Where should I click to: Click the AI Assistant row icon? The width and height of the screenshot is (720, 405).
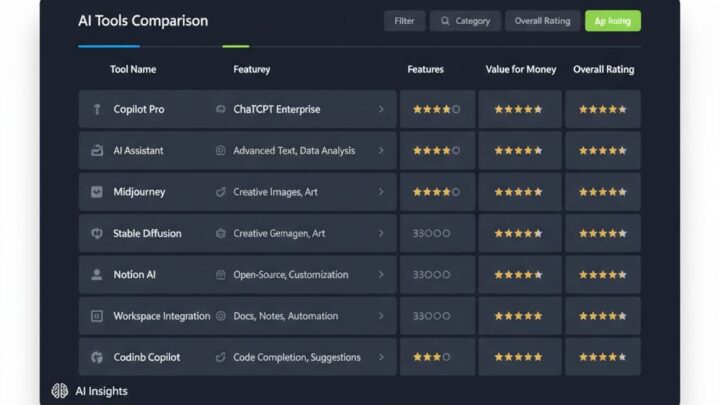[97, 150]
